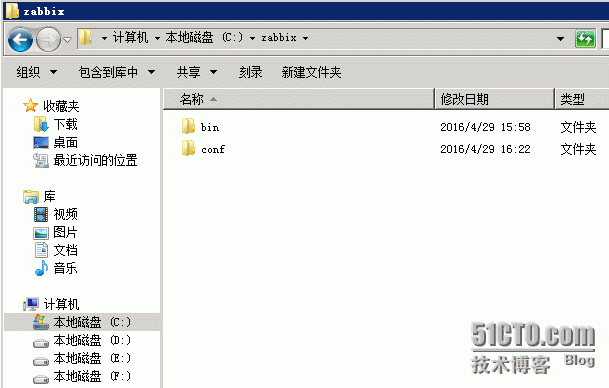Open the 文档 library
The width and height of the screenshot is (609, 388).
(65, 250)
